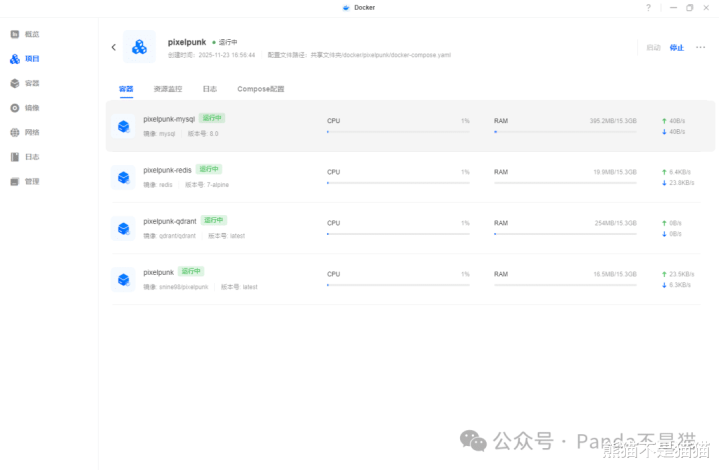The width and height of the screenshot is (719, 470).
Task: Click pixelpunk-redis 运行中 status badge
Action: [x=209, y=169]
